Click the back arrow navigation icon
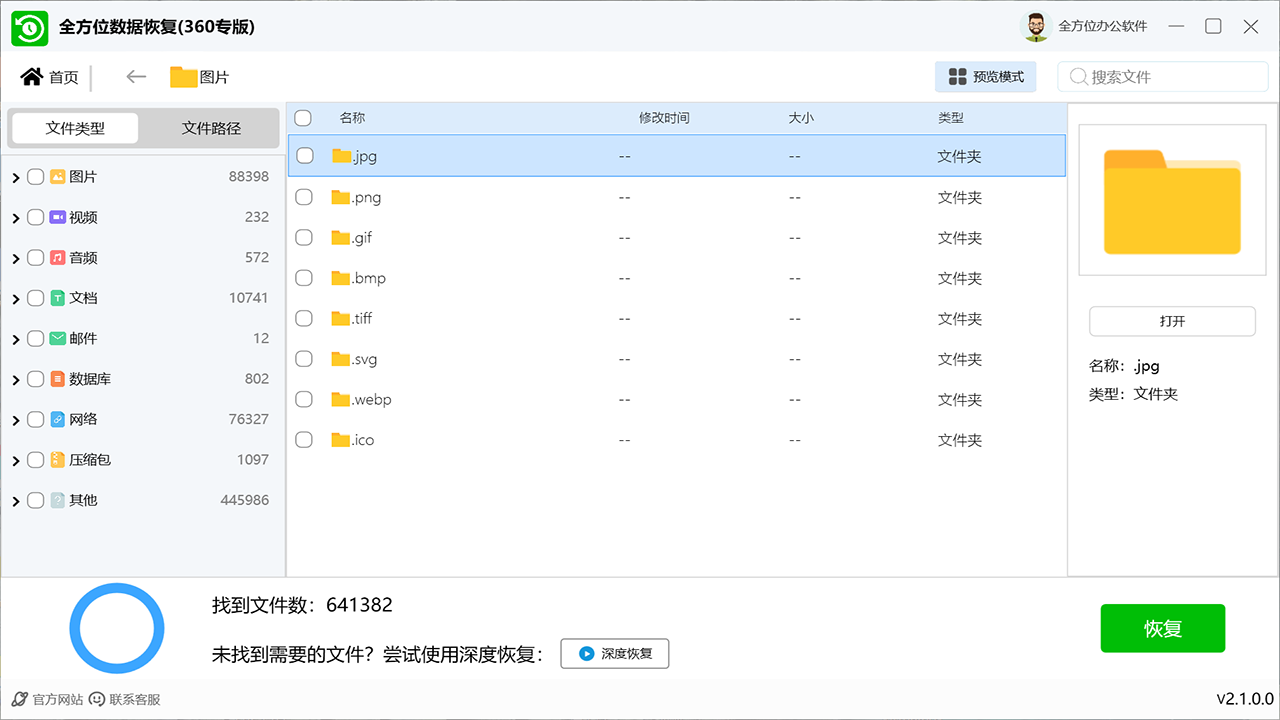 pos(135,76)
